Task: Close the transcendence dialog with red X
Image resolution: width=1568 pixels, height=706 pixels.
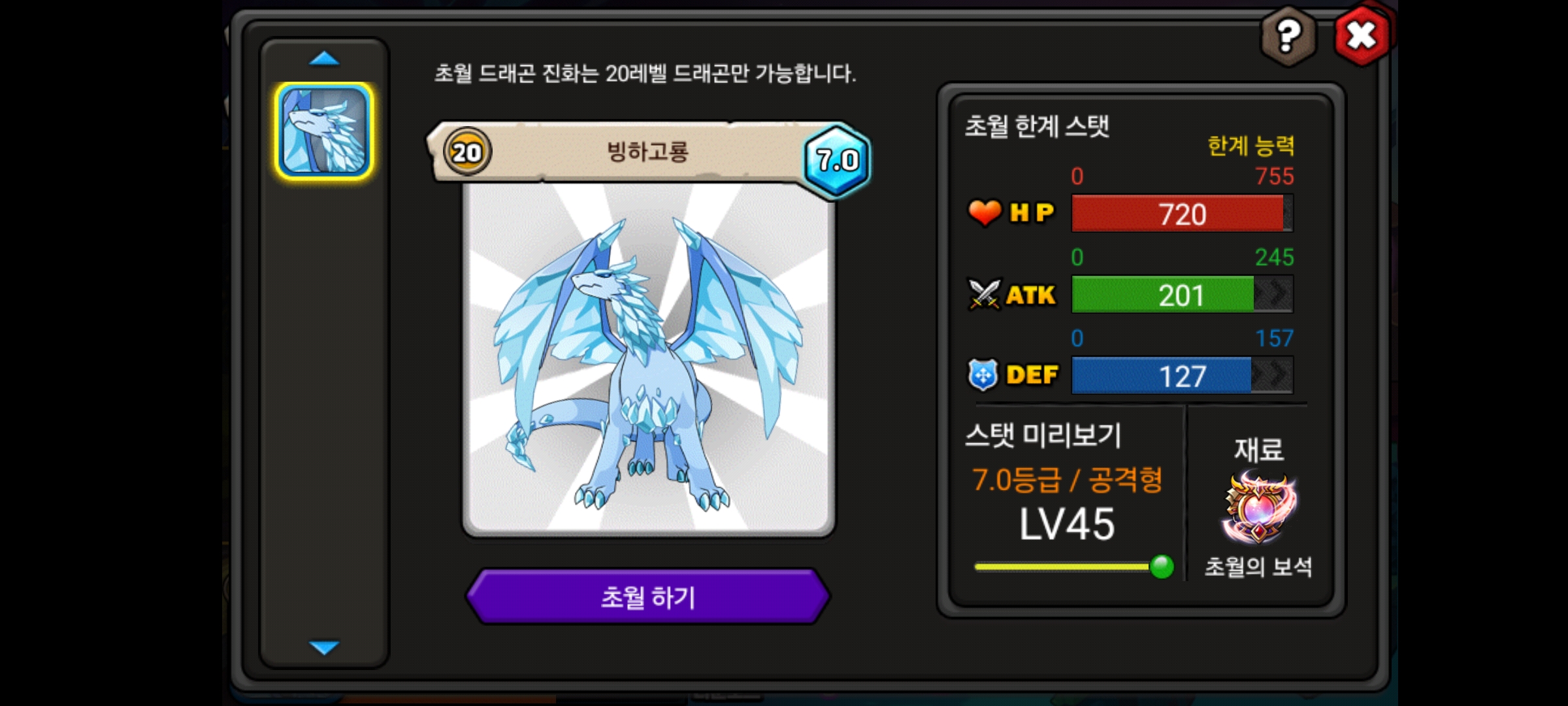Action: 1362,35
